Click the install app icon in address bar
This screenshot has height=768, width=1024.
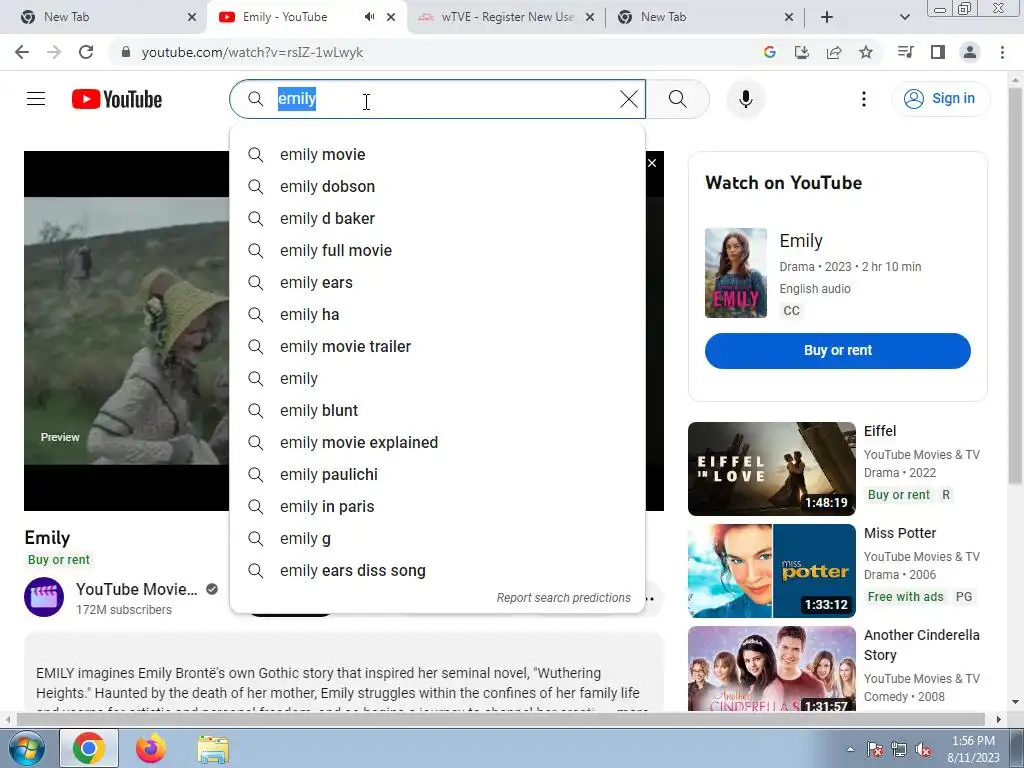tap(801, 52)
